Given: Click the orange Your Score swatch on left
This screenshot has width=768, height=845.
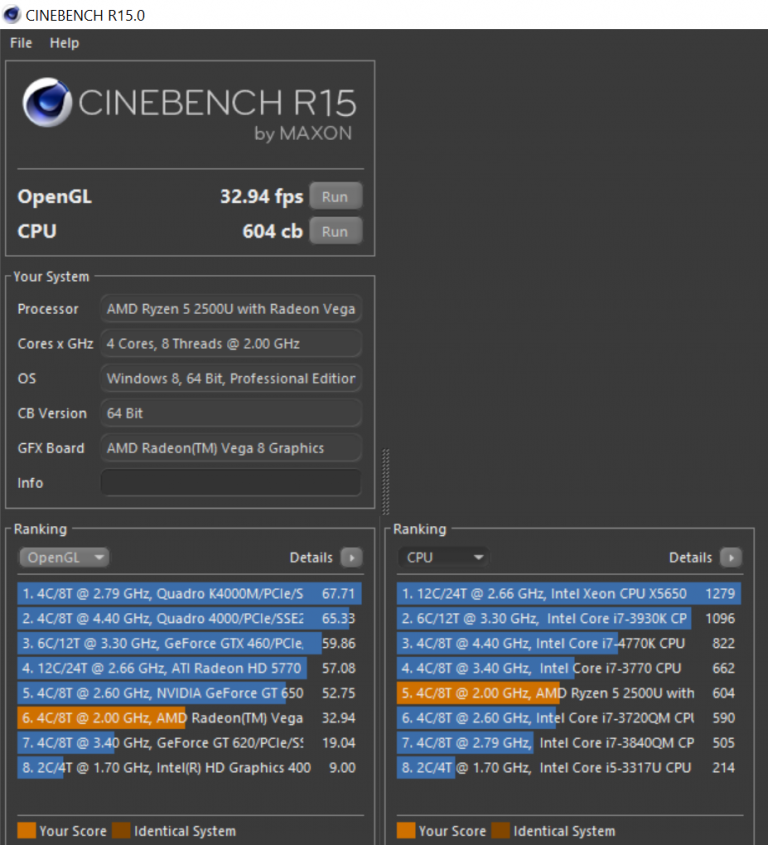Looking at the screenshot, I should pyautogui.click(x=26, y=831).
